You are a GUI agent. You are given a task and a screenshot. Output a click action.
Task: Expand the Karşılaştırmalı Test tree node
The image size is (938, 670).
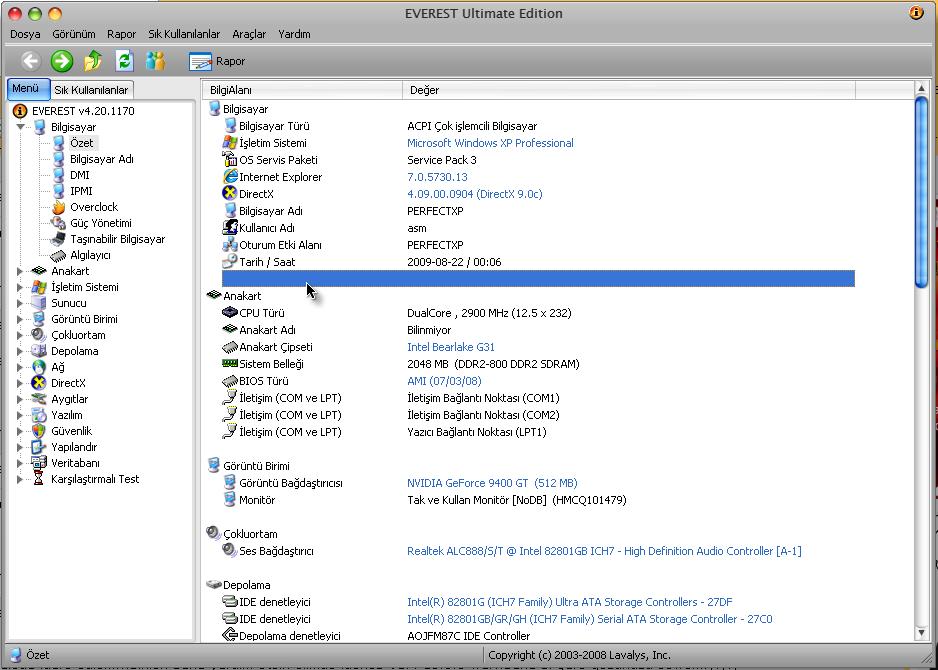coord(20,479)
